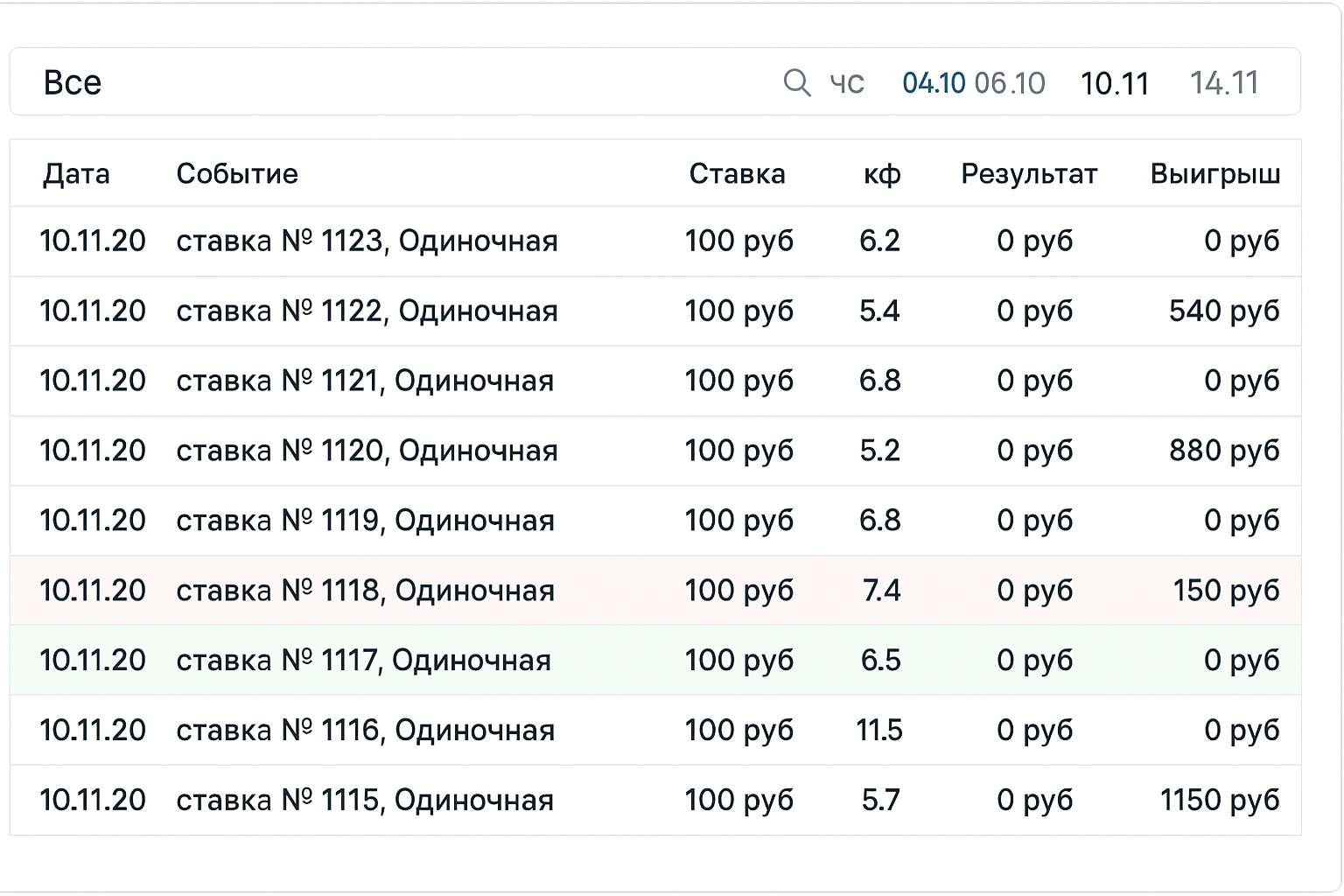Select the 14.11 date filter
Viewport: 1344px width, 896px height.
1225,82
